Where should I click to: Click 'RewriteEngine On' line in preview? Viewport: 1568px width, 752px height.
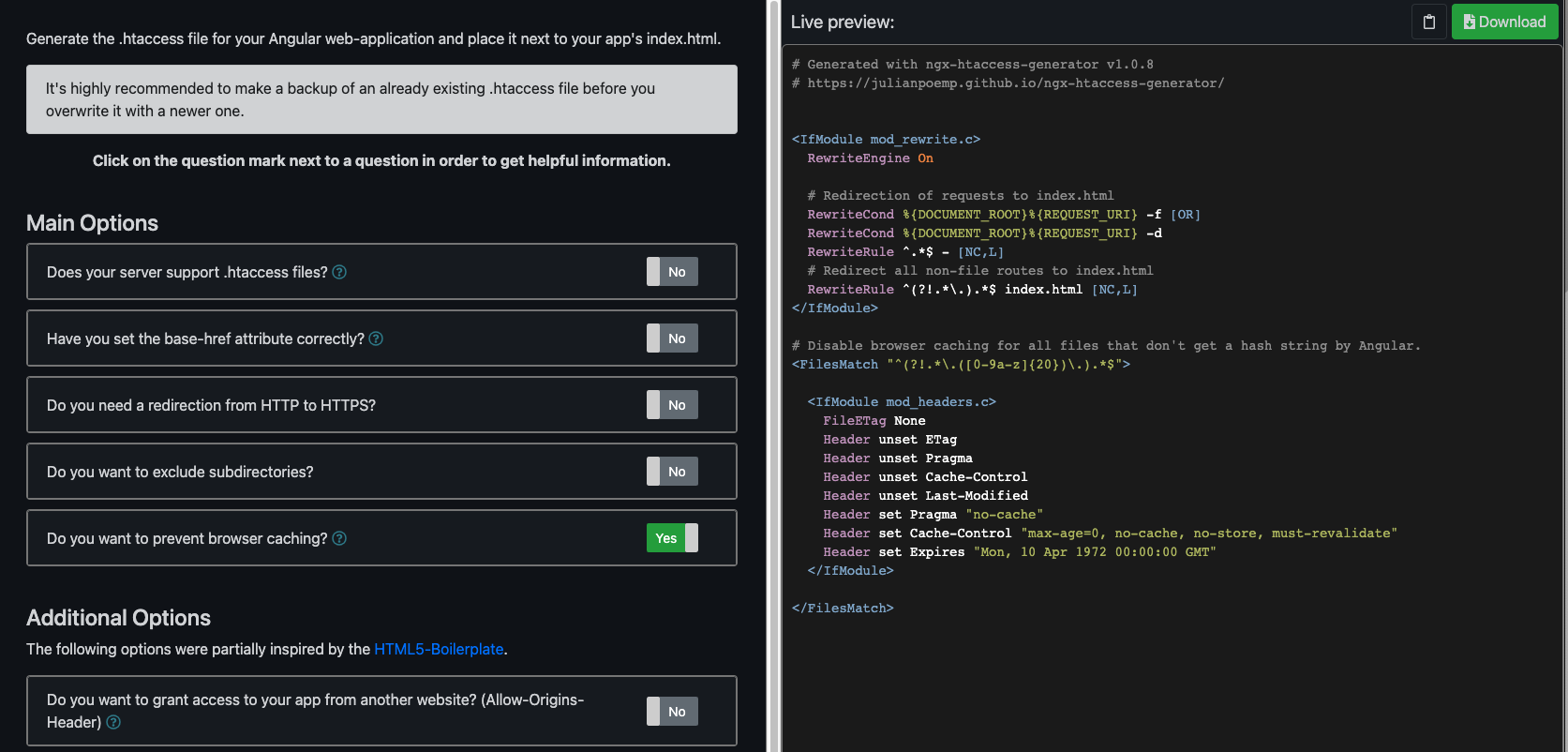tap(871, 158)
